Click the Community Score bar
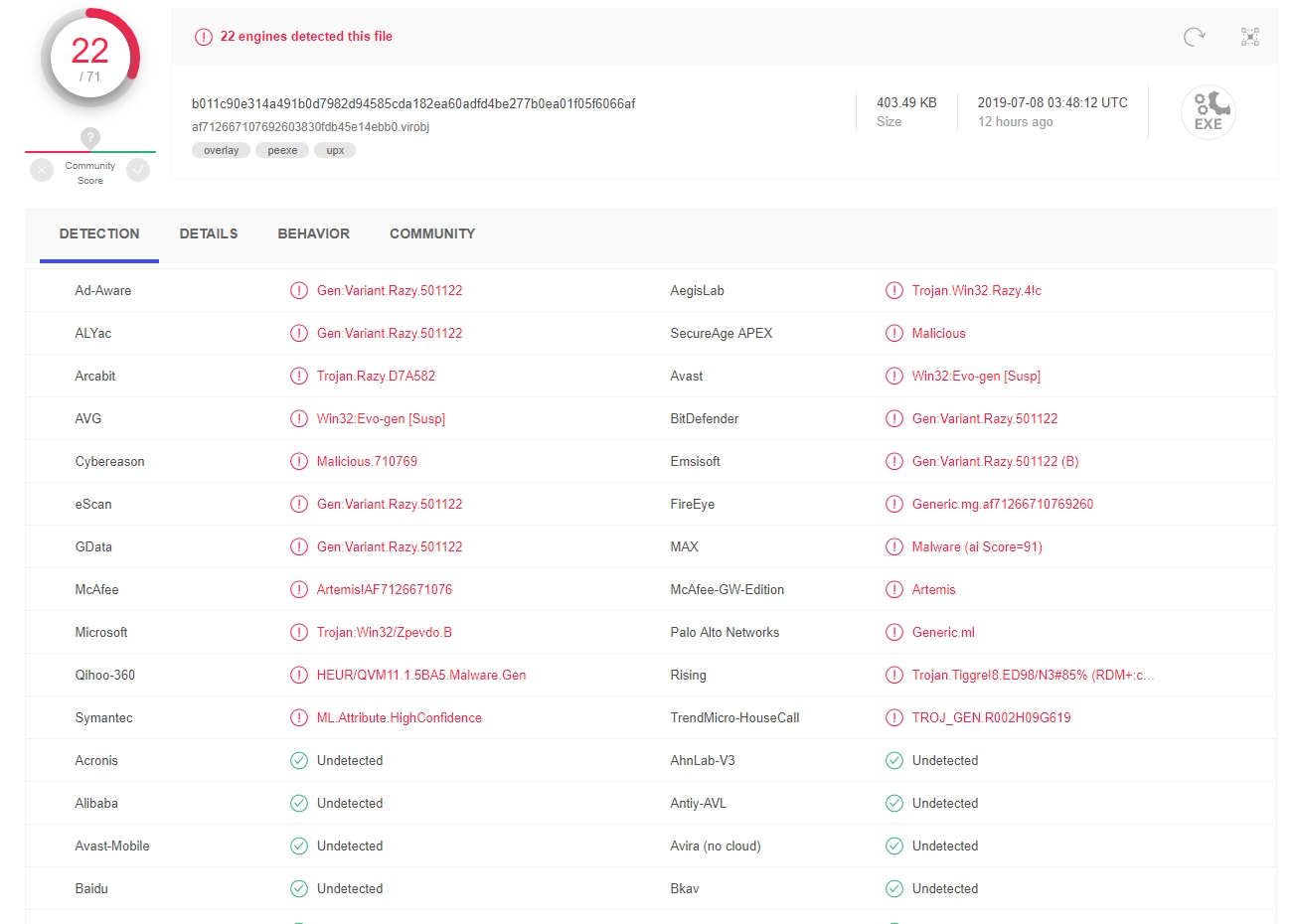 click(x=90, y=152)
